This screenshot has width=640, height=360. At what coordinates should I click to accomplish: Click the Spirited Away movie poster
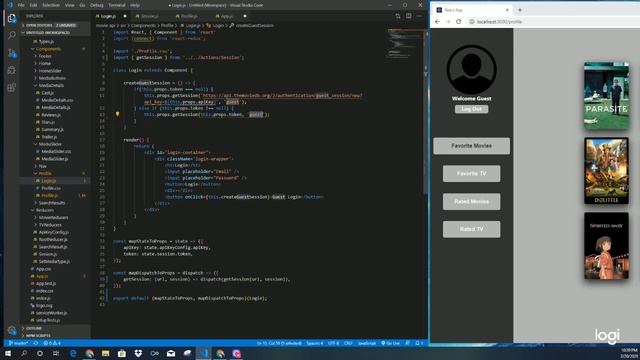606,246
